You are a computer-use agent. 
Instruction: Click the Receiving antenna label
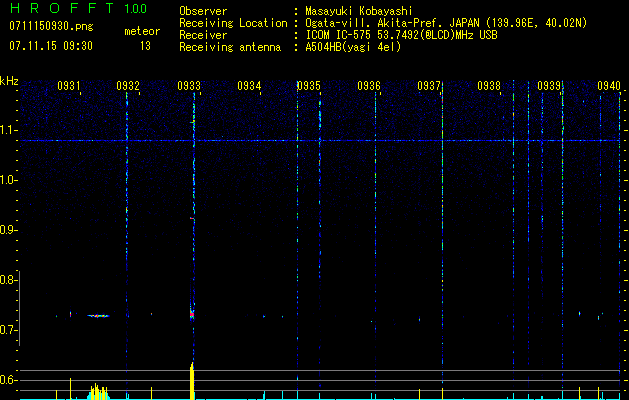tap(230, 47)
